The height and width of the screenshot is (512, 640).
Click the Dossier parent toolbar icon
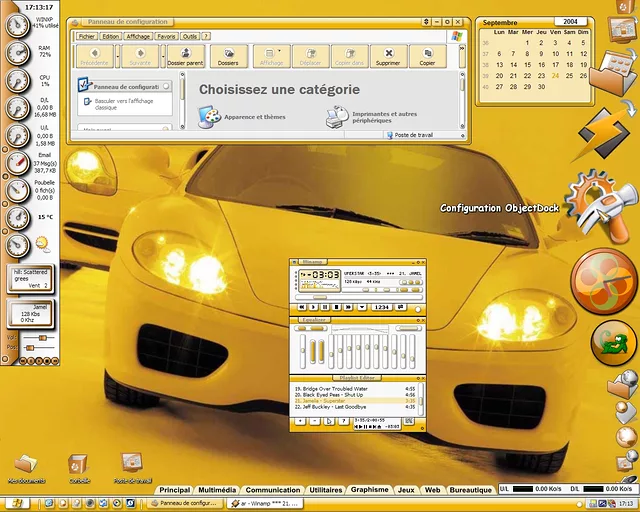point(185,56)
